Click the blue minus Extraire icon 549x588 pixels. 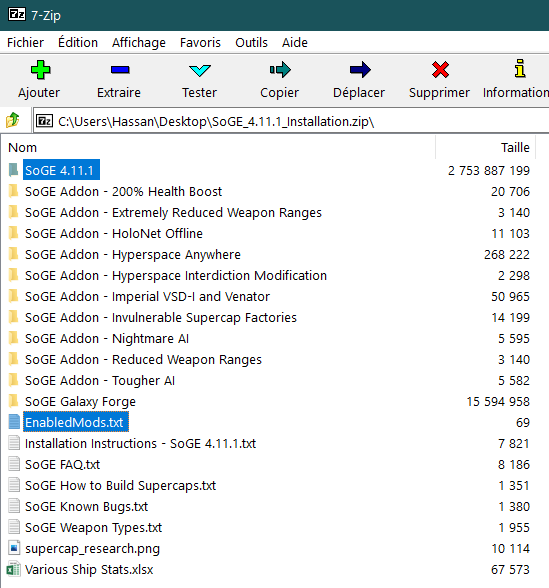point(120,70)
